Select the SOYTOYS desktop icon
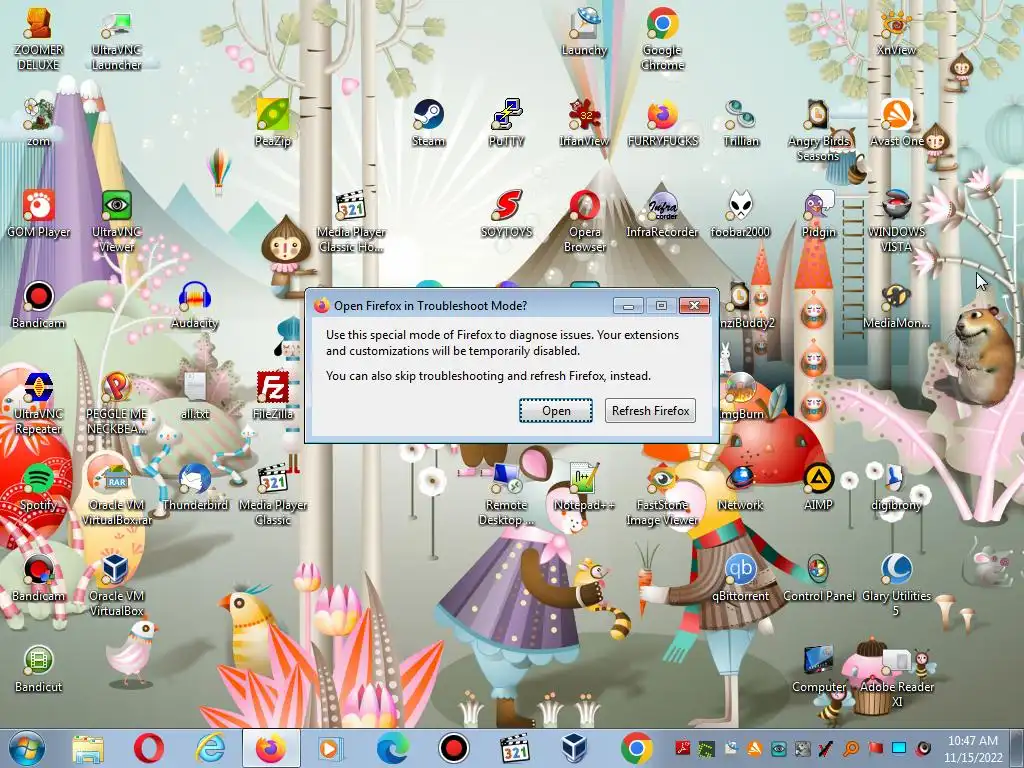Image resolution: width=1024 pixels, height=768 pixels. pos(507,213)
